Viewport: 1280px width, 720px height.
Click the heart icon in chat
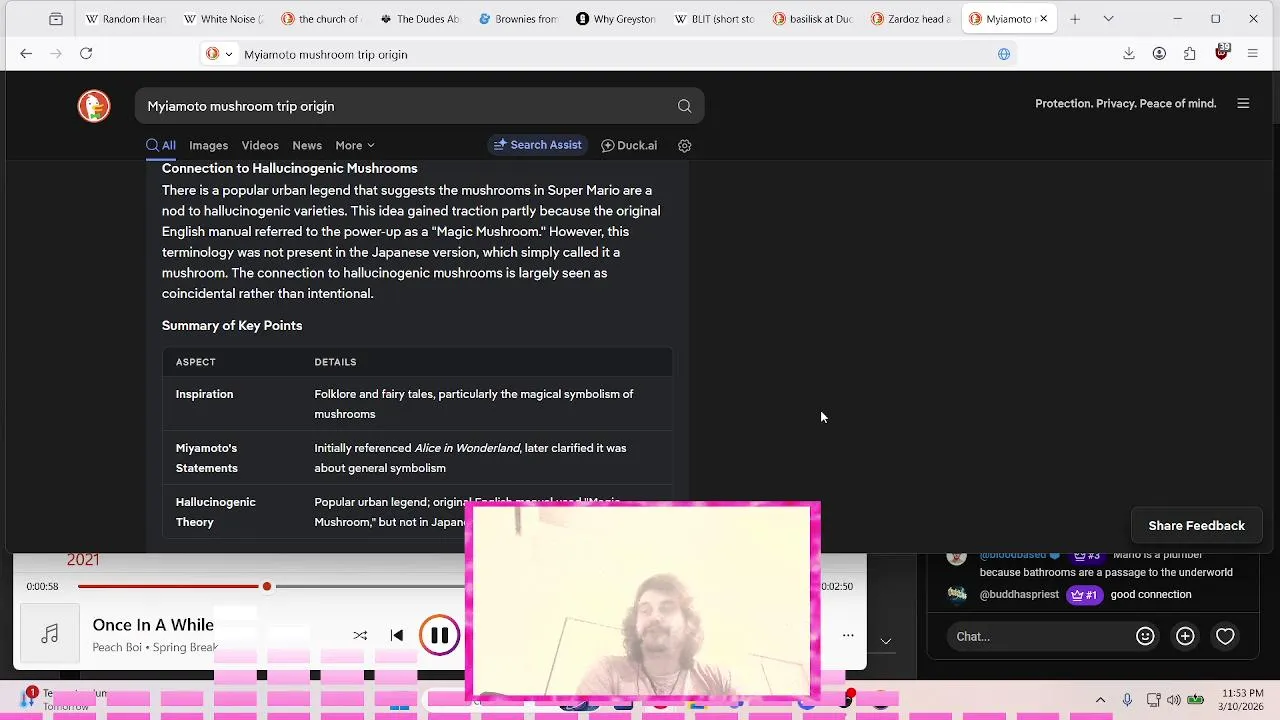click(x=1225, y=636)
